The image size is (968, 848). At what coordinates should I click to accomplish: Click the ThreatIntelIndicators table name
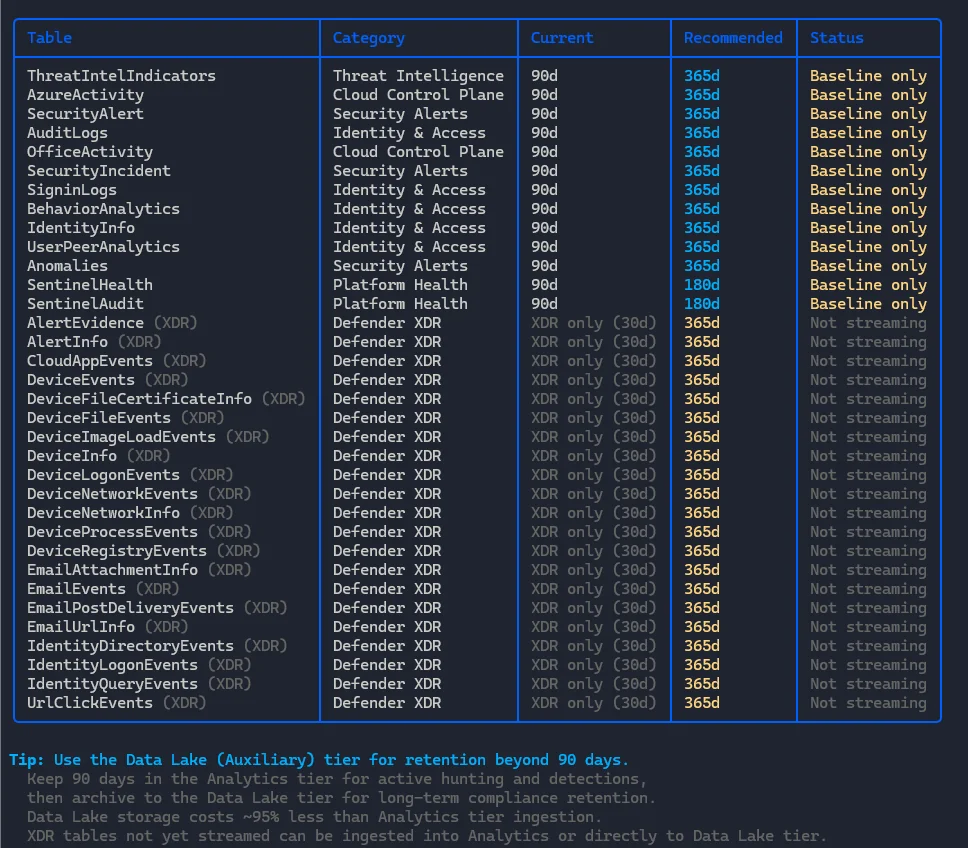121,76
